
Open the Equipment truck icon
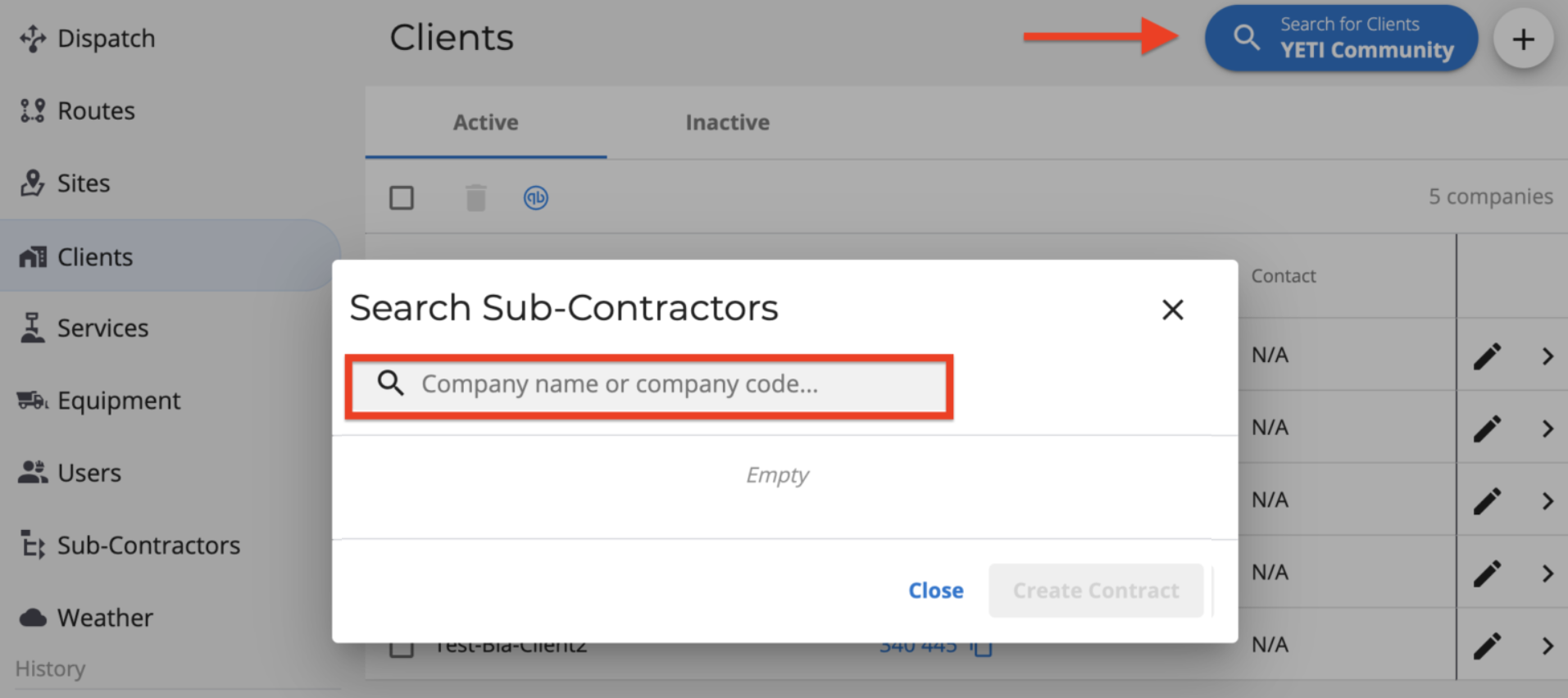(x=33, y=401)
